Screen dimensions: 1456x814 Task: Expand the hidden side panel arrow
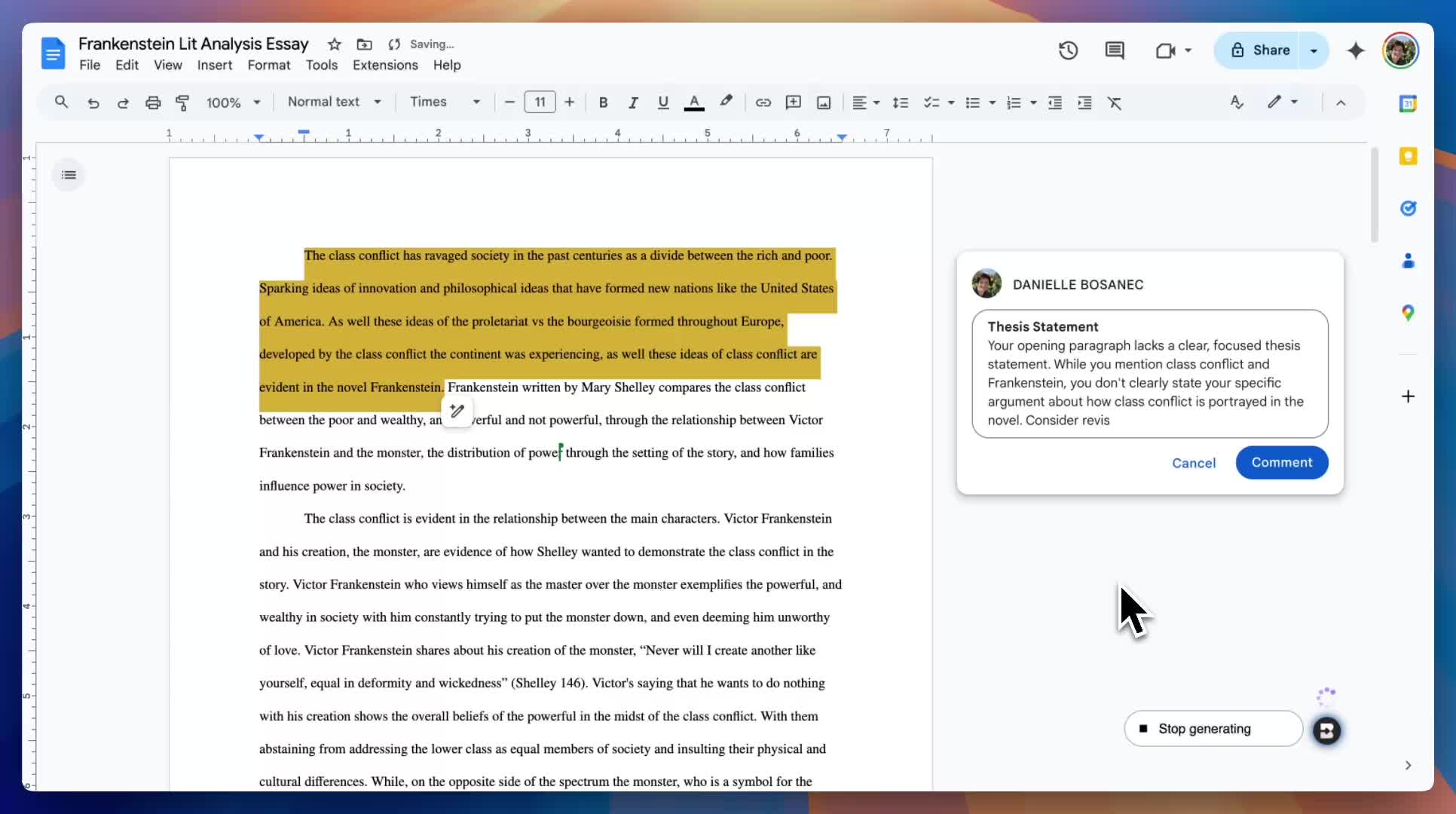click(x=1408, y=765)
